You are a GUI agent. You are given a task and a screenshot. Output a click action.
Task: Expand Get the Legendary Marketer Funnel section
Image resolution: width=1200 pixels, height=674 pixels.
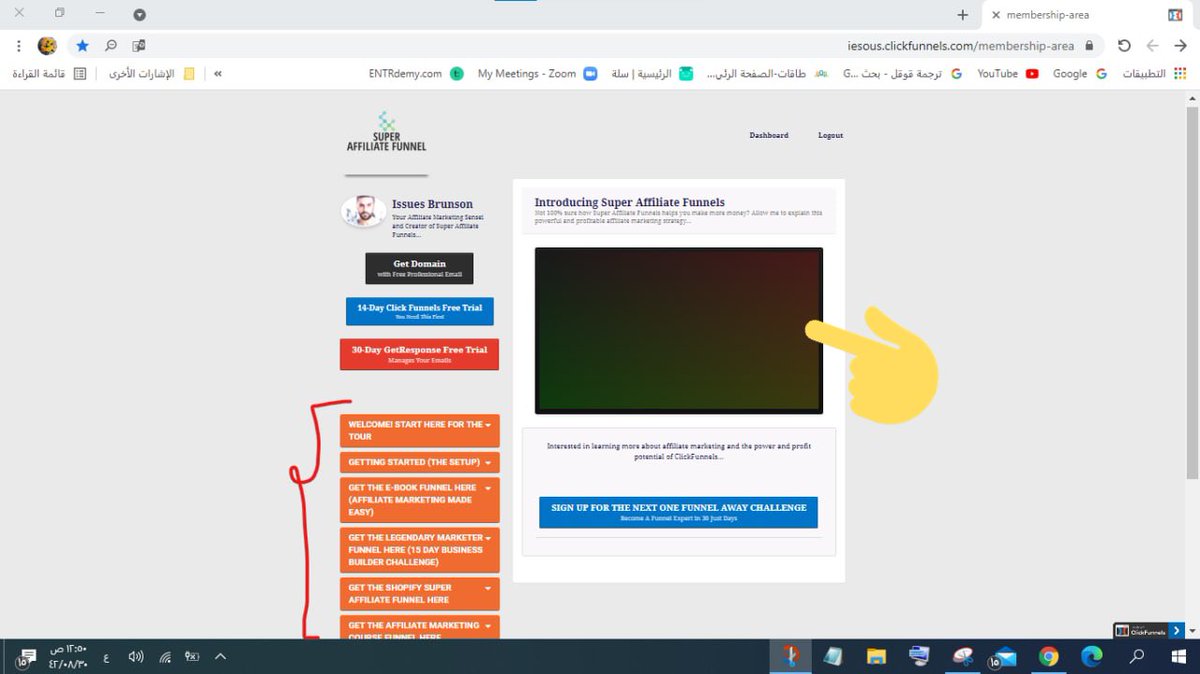click(x=420, y=550)
